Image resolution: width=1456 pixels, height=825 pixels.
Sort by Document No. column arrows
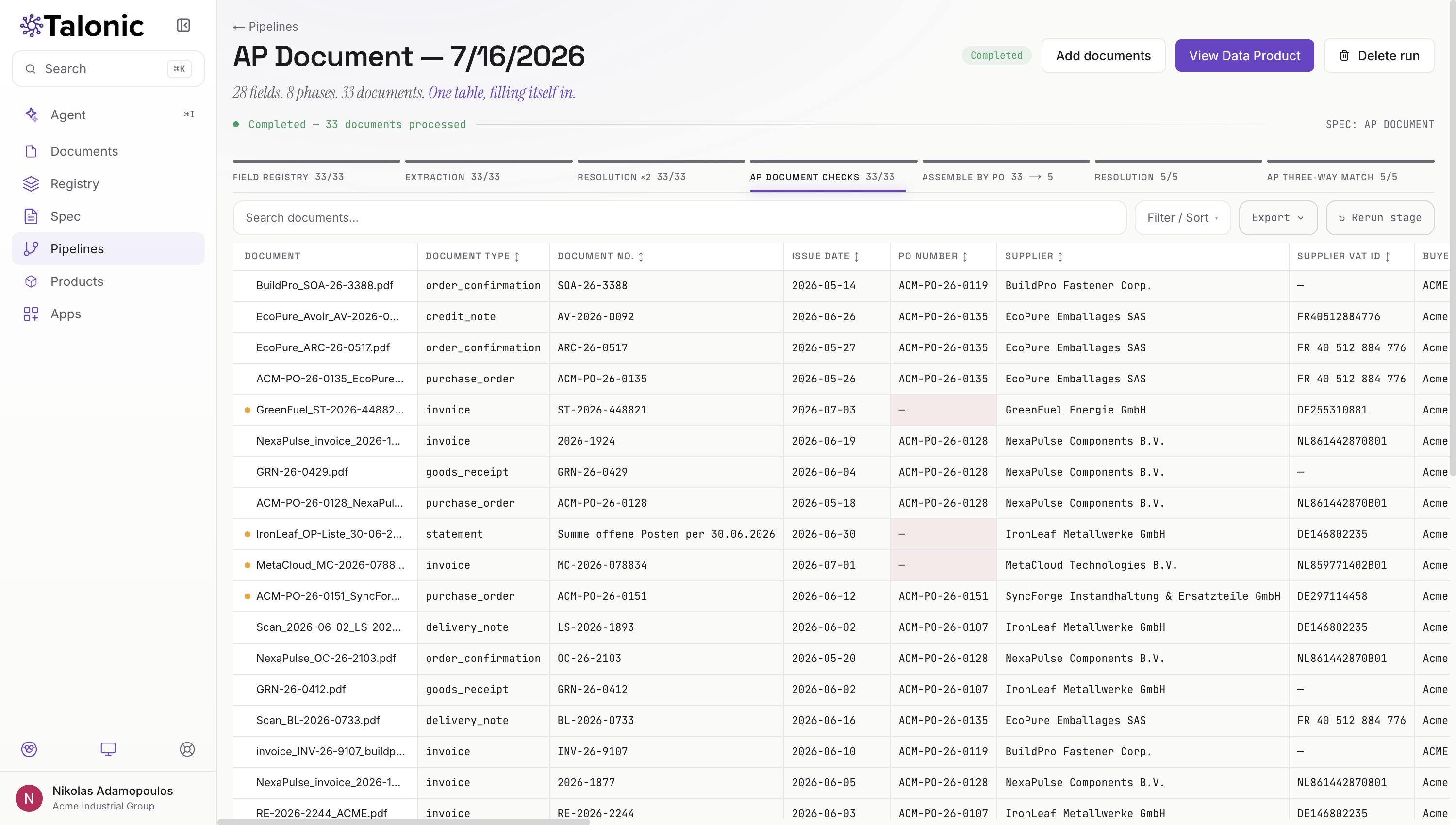[x=641, y=257]
